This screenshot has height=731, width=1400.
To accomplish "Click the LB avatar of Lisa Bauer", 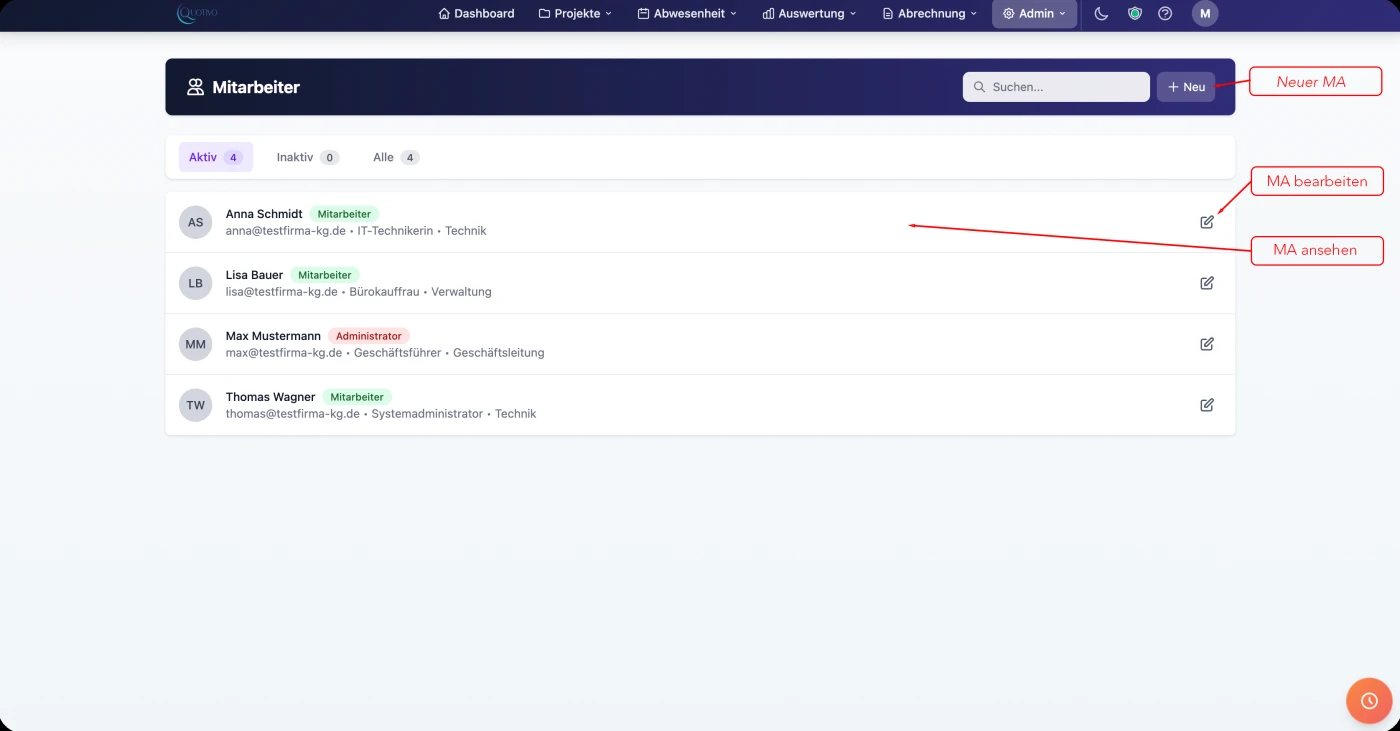I will 195,283.
